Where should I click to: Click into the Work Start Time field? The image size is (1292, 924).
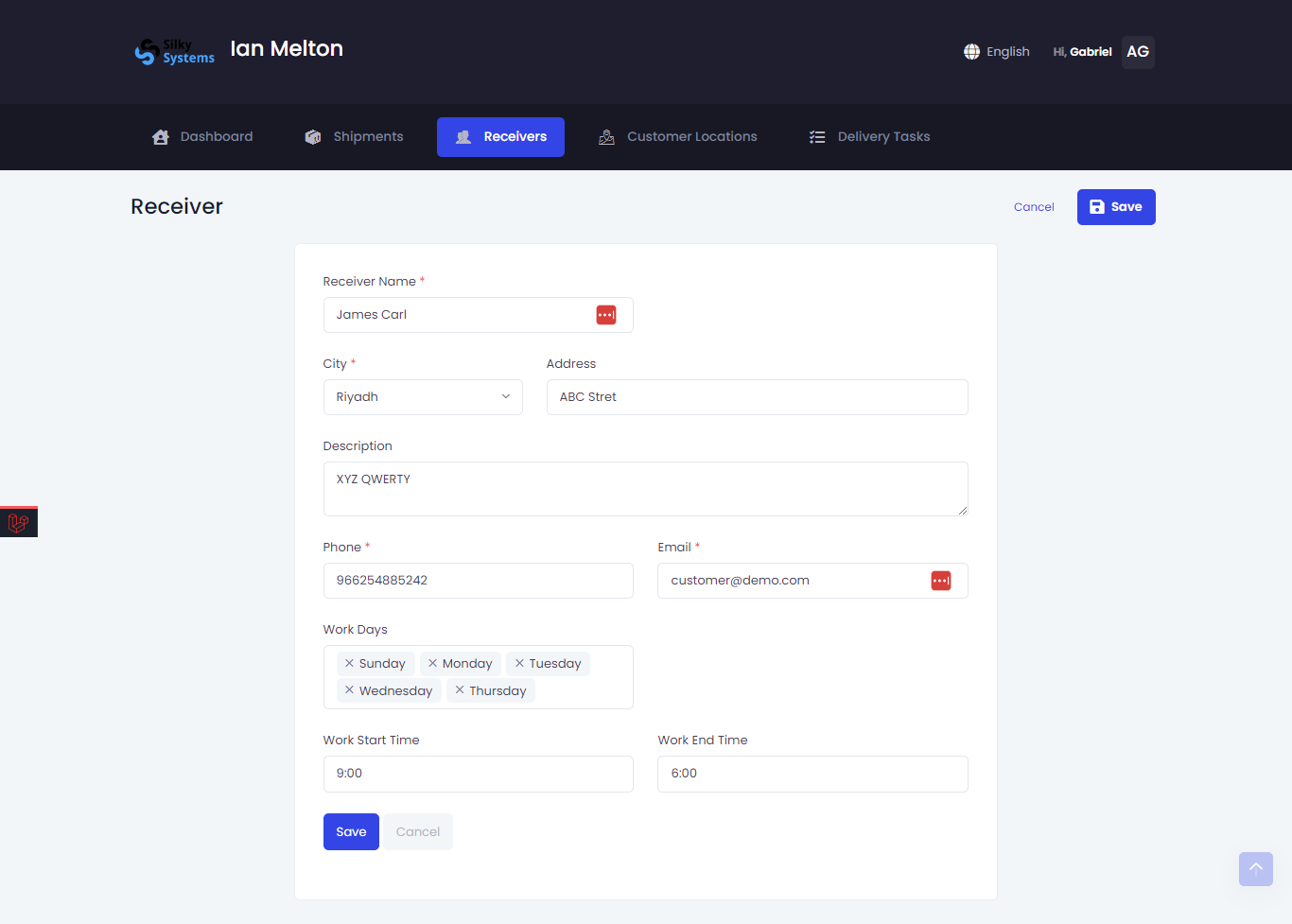coord(478,774)
